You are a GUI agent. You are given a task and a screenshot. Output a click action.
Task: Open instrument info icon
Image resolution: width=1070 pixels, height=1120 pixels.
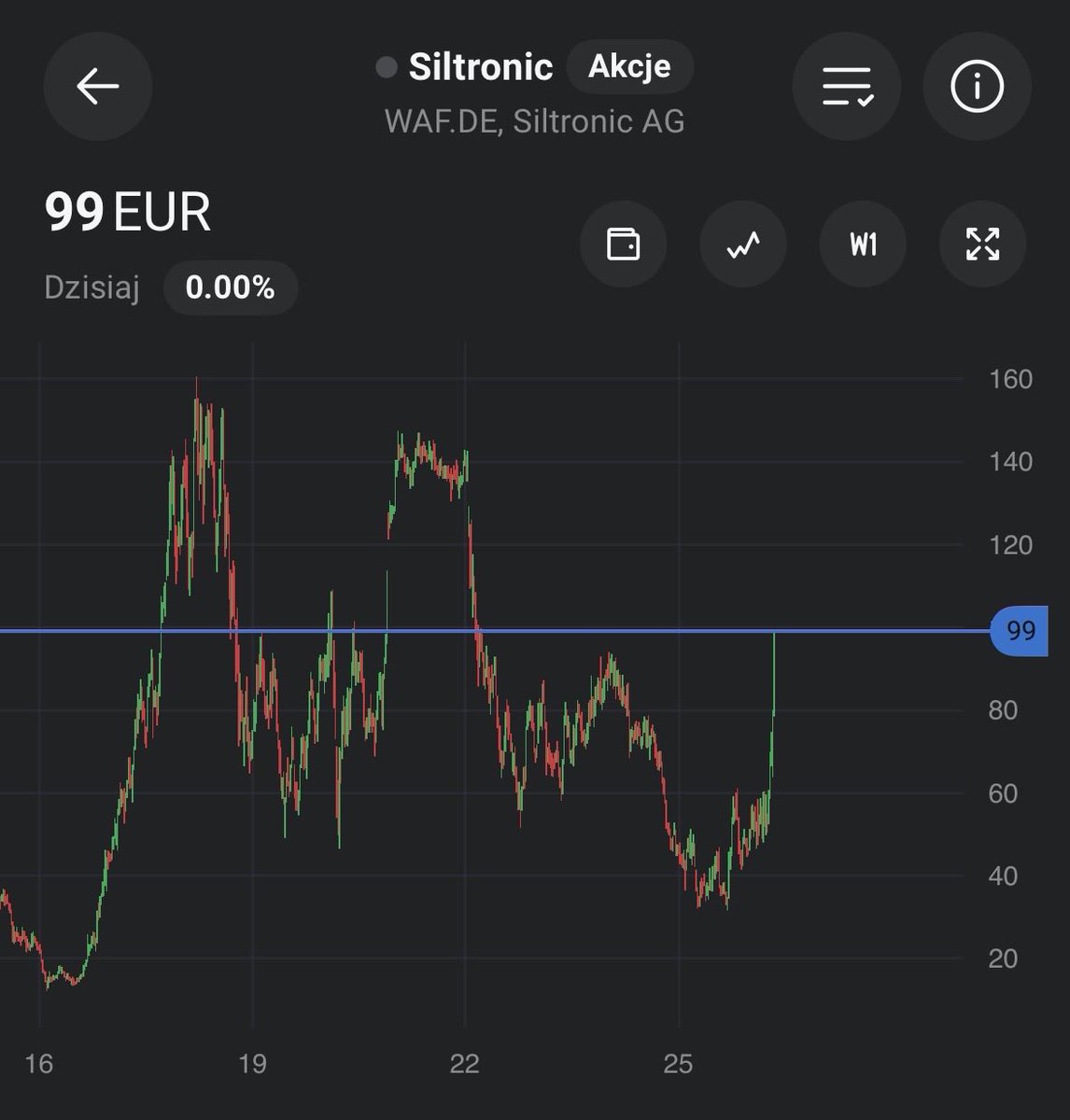[977, 87]
